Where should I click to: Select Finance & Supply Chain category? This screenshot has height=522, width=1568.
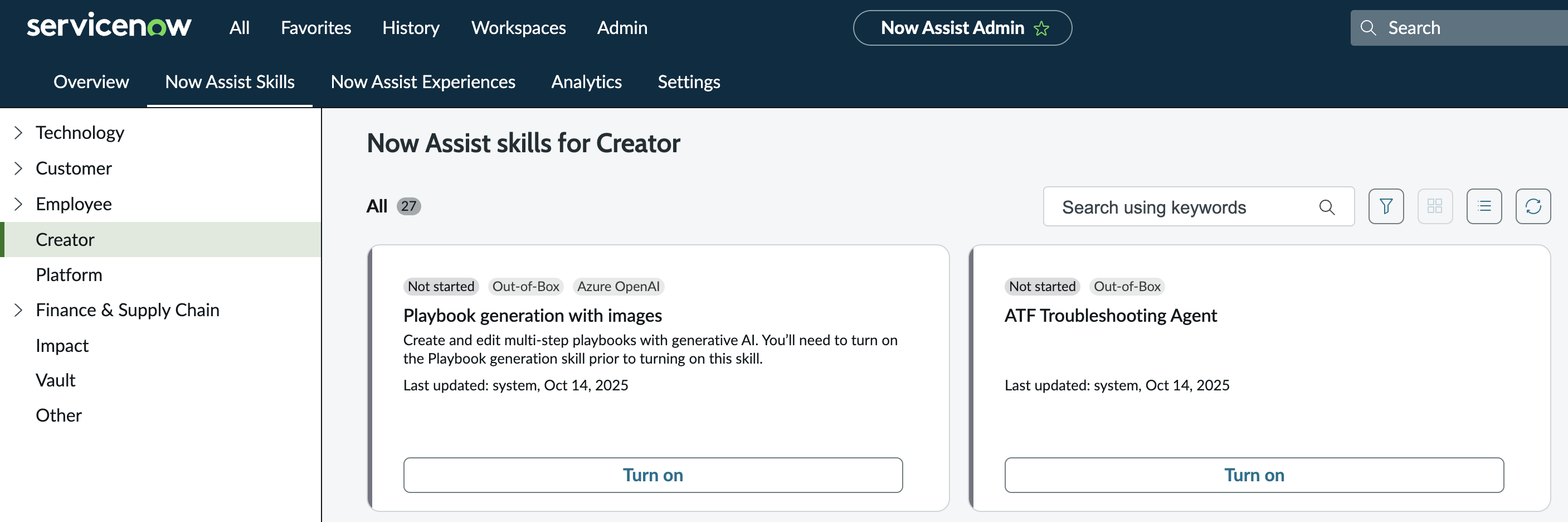point(127,310)
